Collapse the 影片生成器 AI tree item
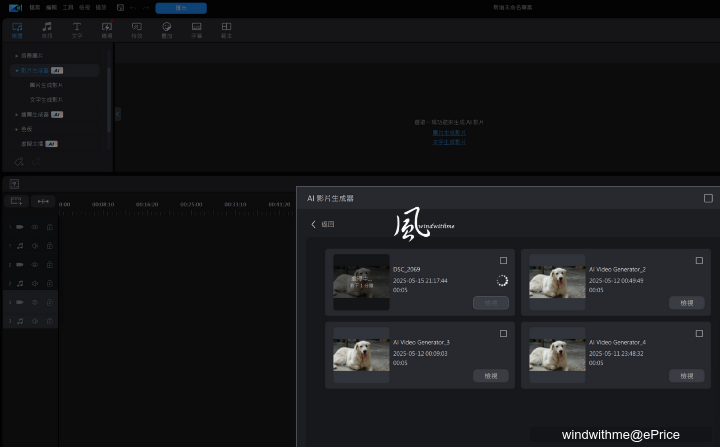Image resolution: width=720 pixels, height=447 pixels. pos(15,71)
